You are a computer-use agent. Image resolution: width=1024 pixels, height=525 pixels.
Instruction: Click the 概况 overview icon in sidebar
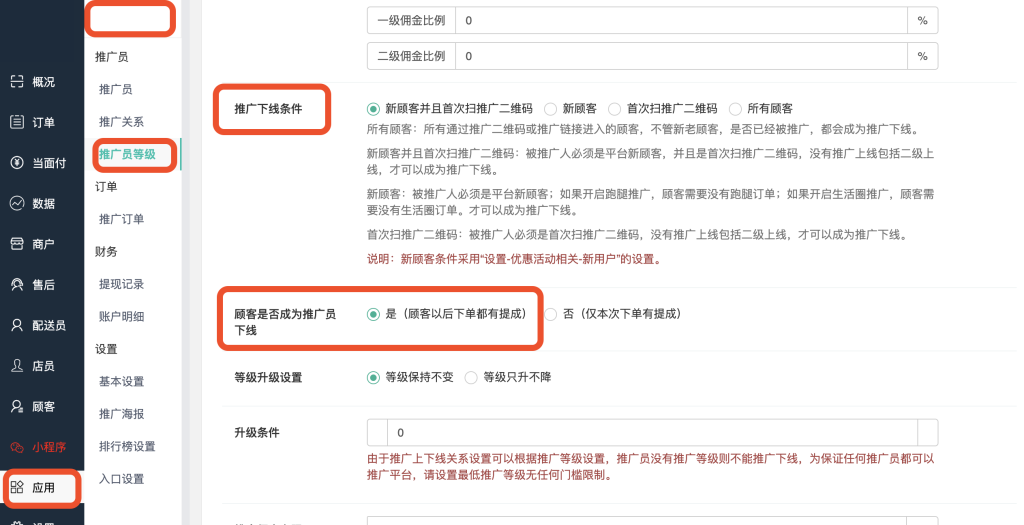(x=17, y=82)
